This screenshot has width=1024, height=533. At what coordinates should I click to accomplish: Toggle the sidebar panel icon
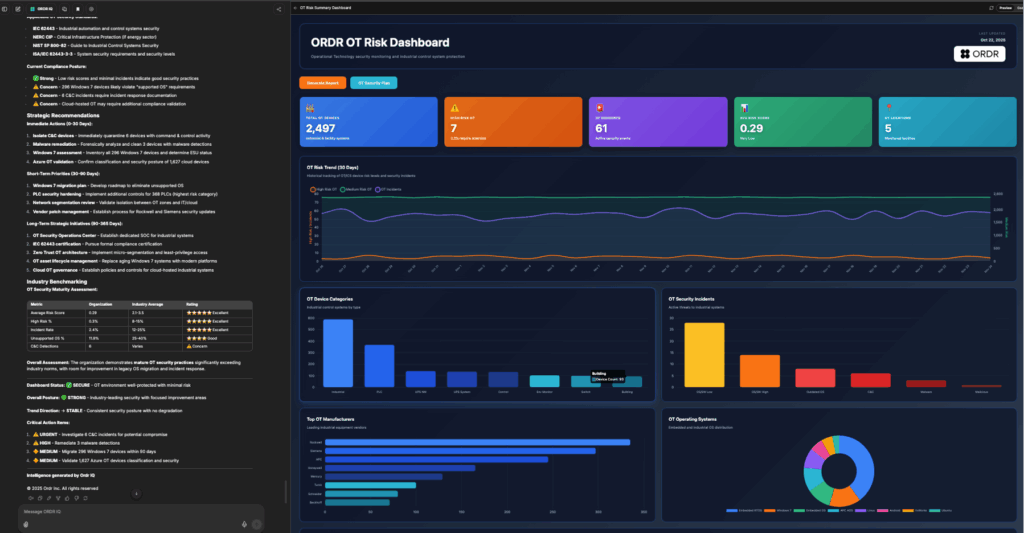click(5, 8)
